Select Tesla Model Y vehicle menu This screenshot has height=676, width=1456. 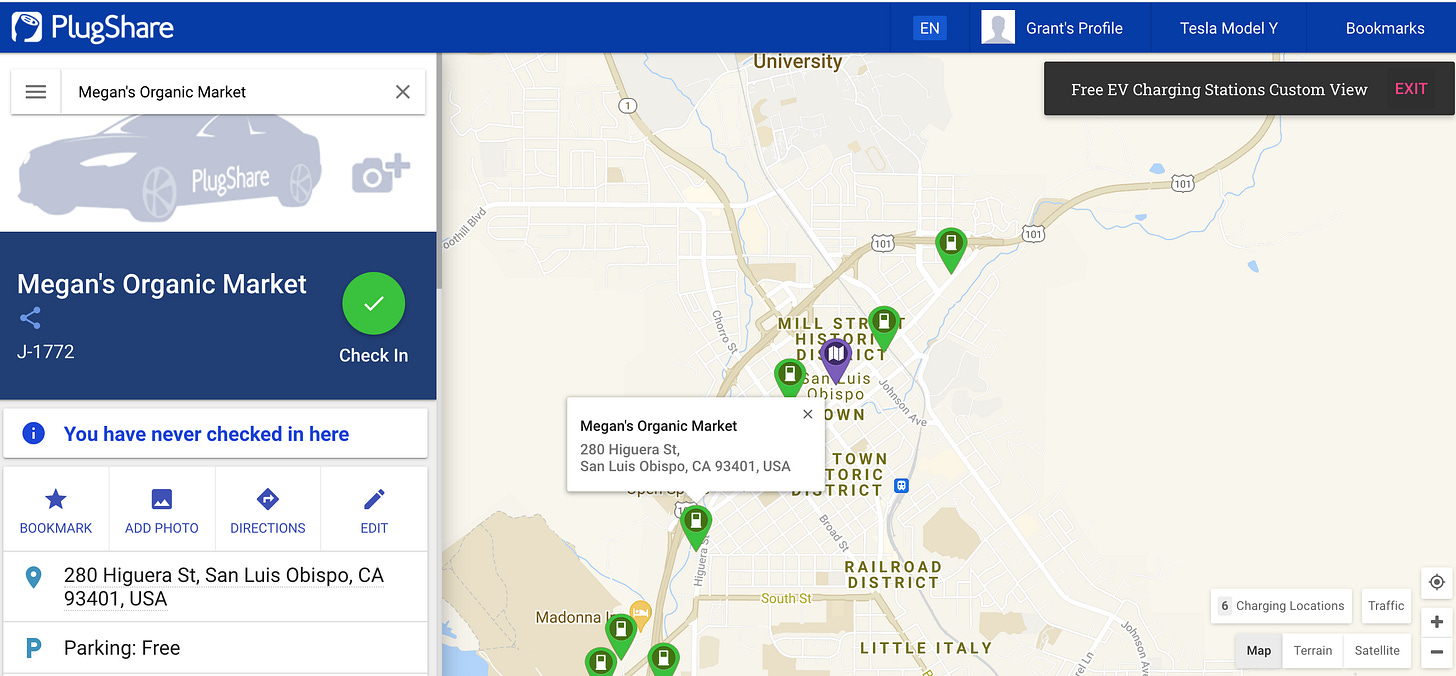(x=1229, y=28)
